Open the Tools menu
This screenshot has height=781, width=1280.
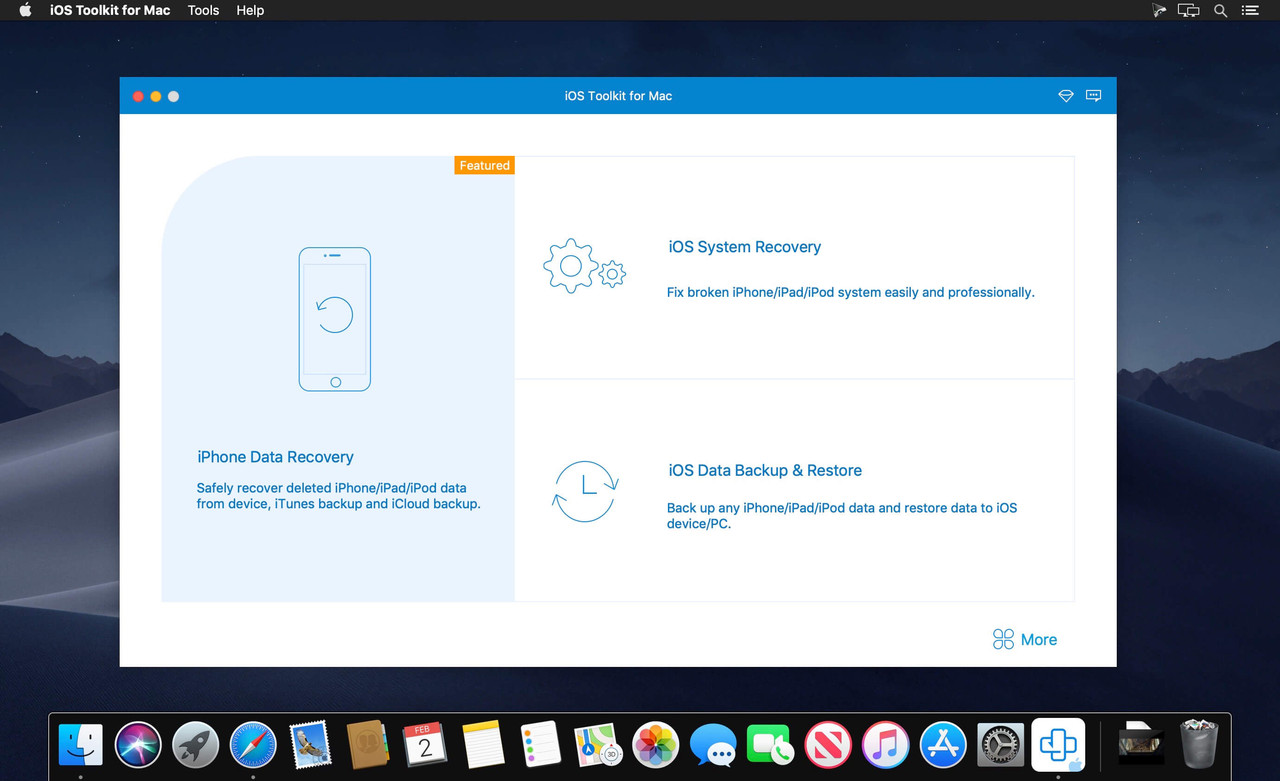click(203, 10)
